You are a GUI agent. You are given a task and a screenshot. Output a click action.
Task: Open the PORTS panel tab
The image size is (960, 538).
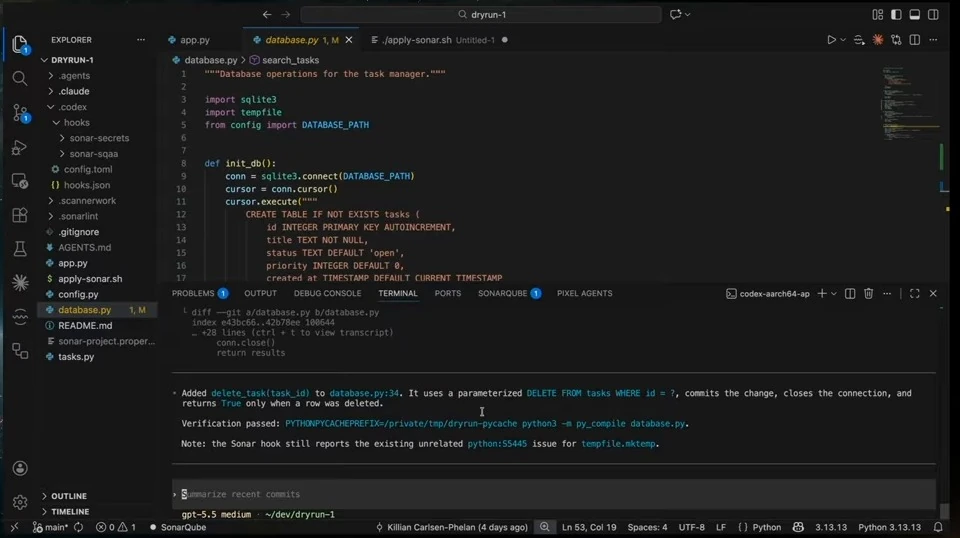tap(448, 294)
